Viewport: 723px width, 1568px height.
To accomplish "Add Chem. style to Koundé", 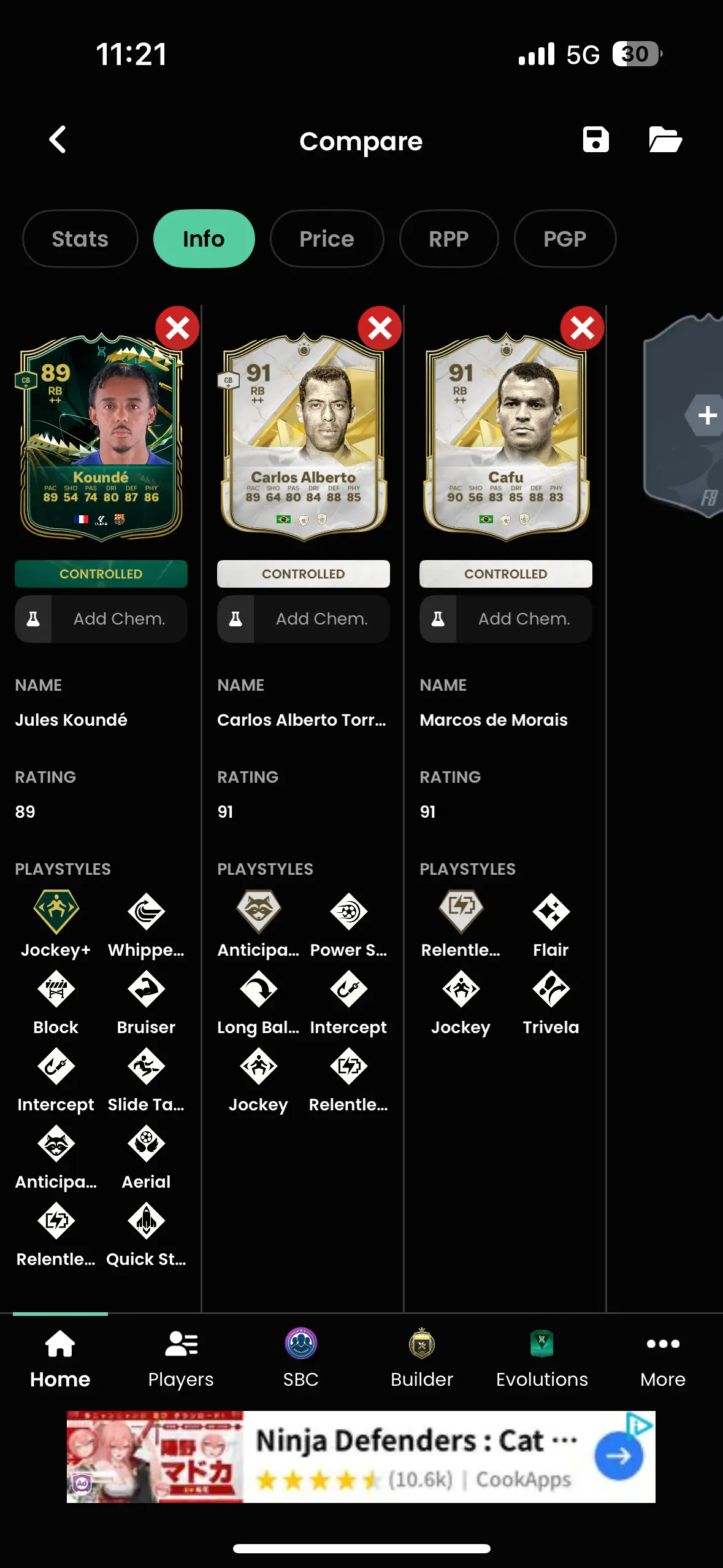I will (101, 619).
